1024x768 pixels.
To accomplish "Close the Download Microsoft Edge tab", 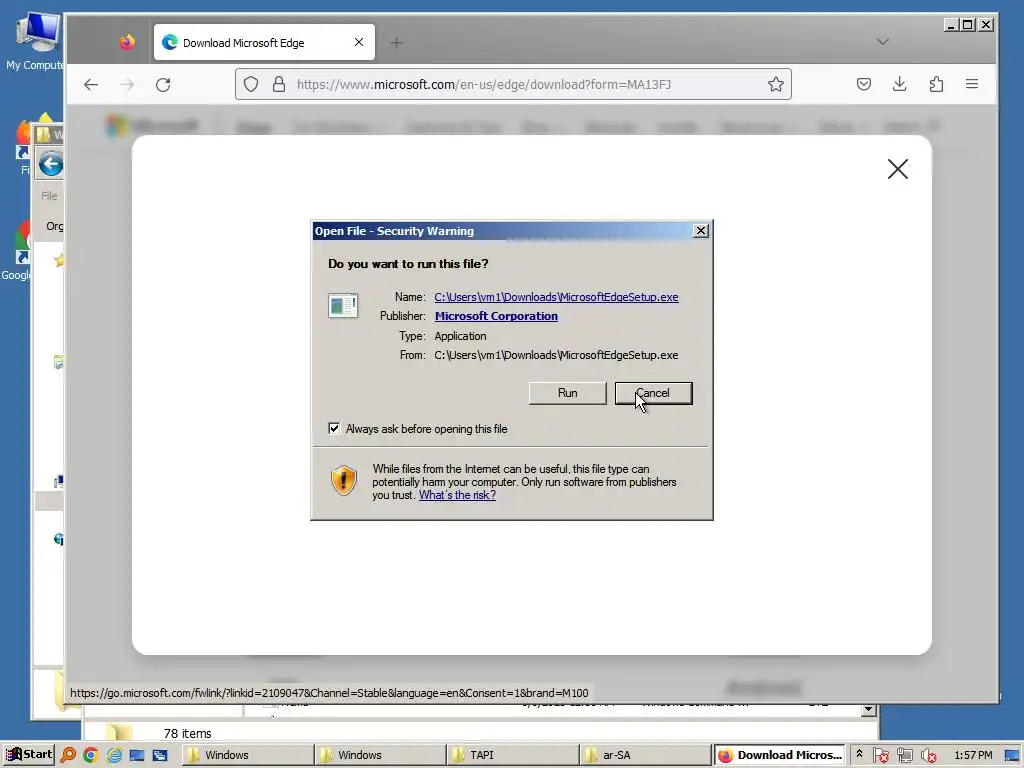I will click(359, 42).
